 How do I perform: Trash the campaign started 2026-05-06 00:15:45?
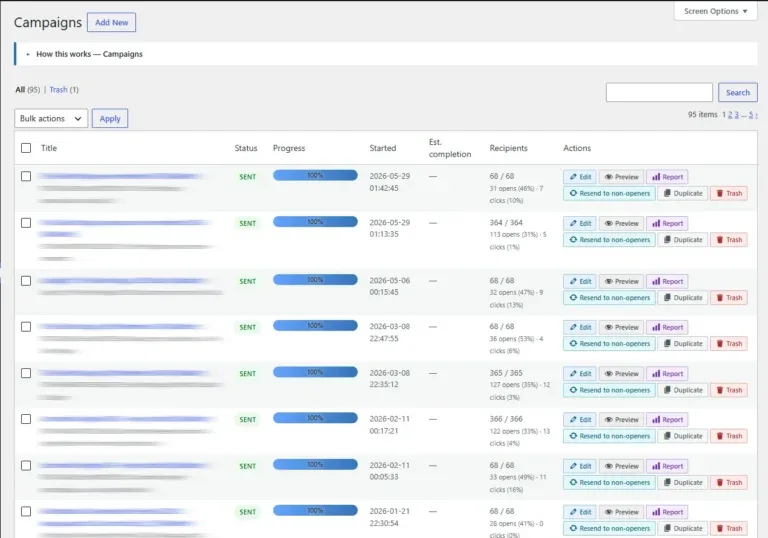point(729,297)
